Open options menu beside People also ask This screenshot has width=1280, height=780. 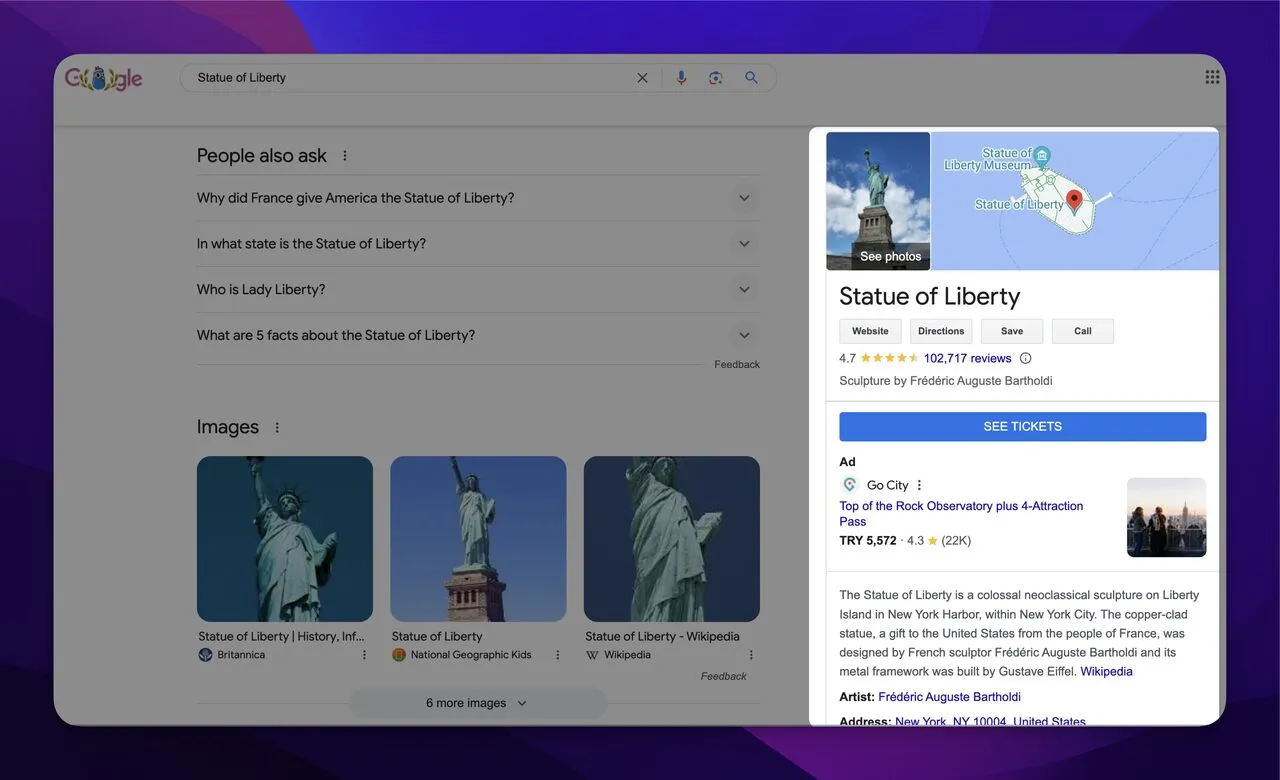point(345,156)
